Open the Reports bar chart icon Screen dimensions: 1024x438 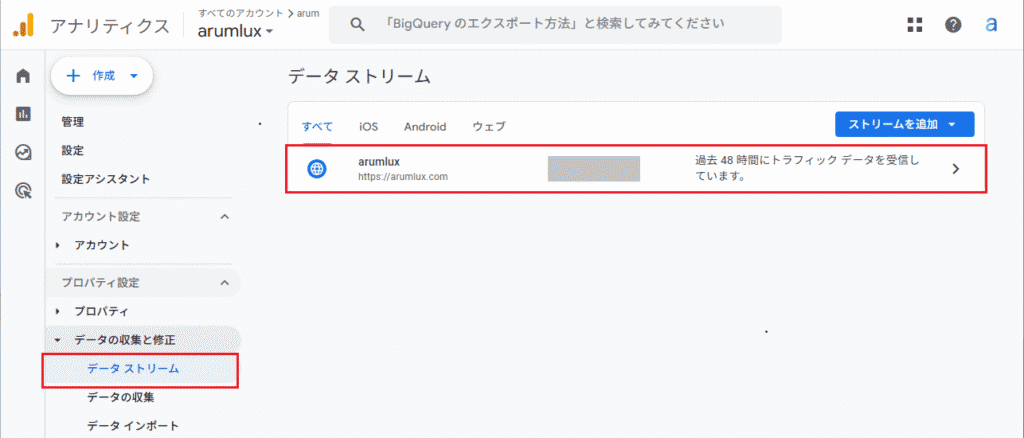tap(24, 114)
